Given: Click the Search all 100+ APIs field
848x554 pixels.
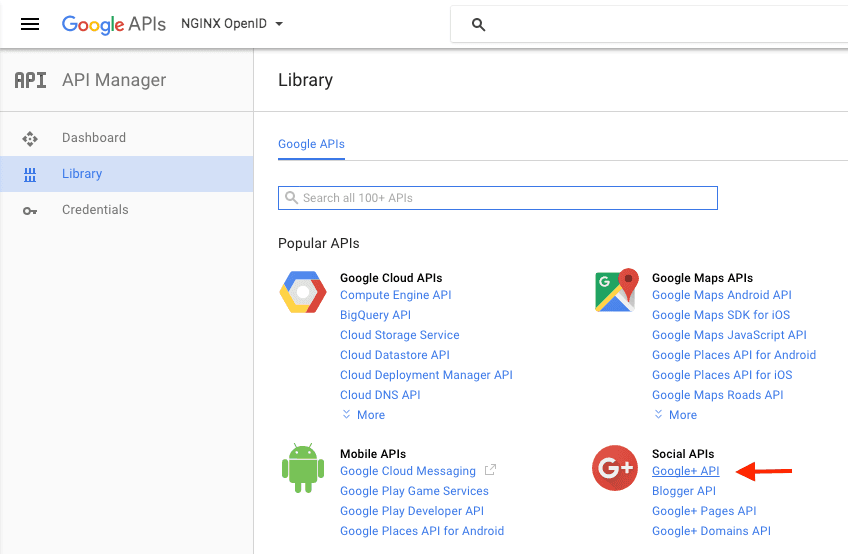Looking at the screenshot, I should pyautogui.click(x=498, y=198).
